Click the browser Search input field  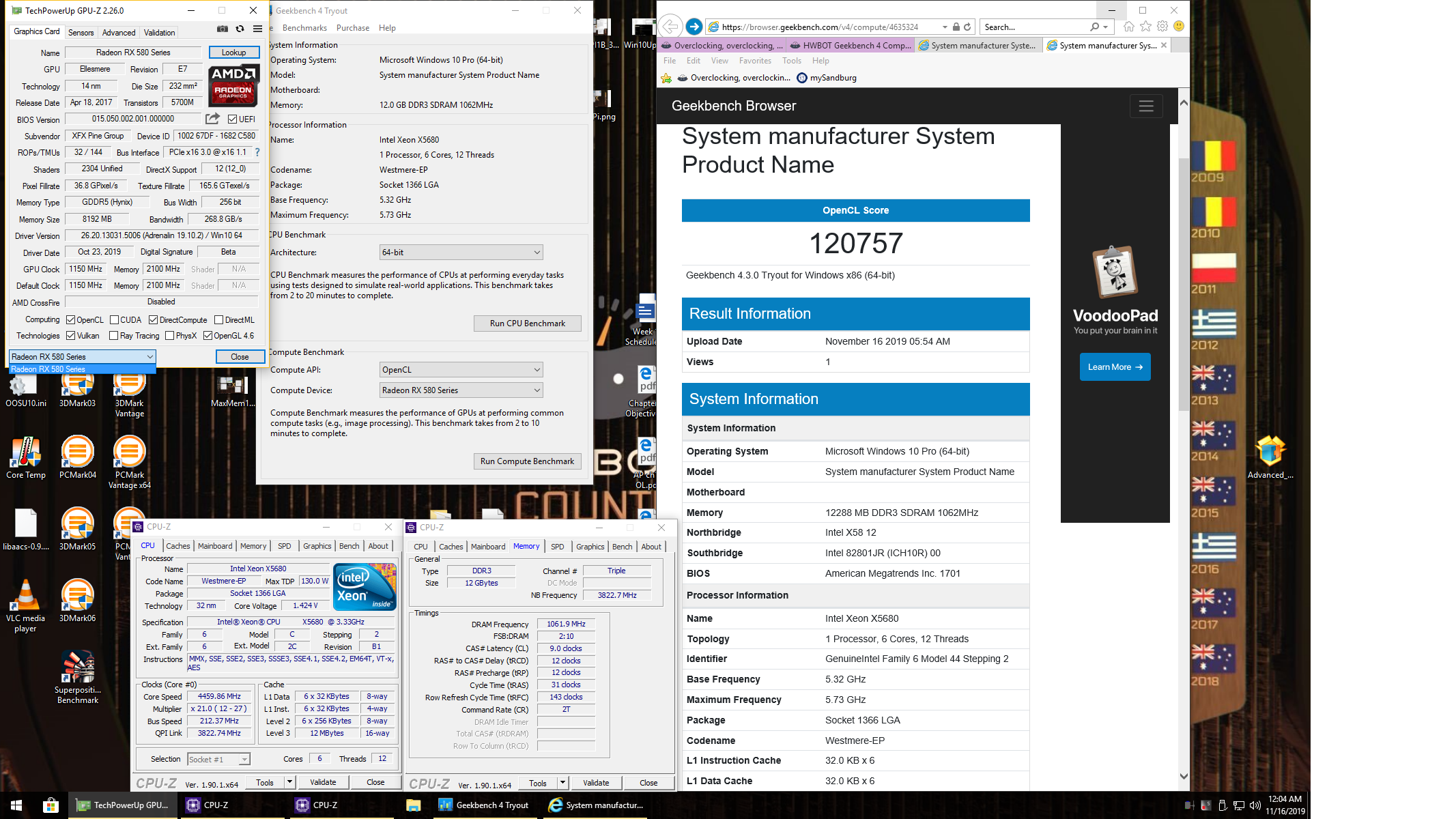[1034, 27]
